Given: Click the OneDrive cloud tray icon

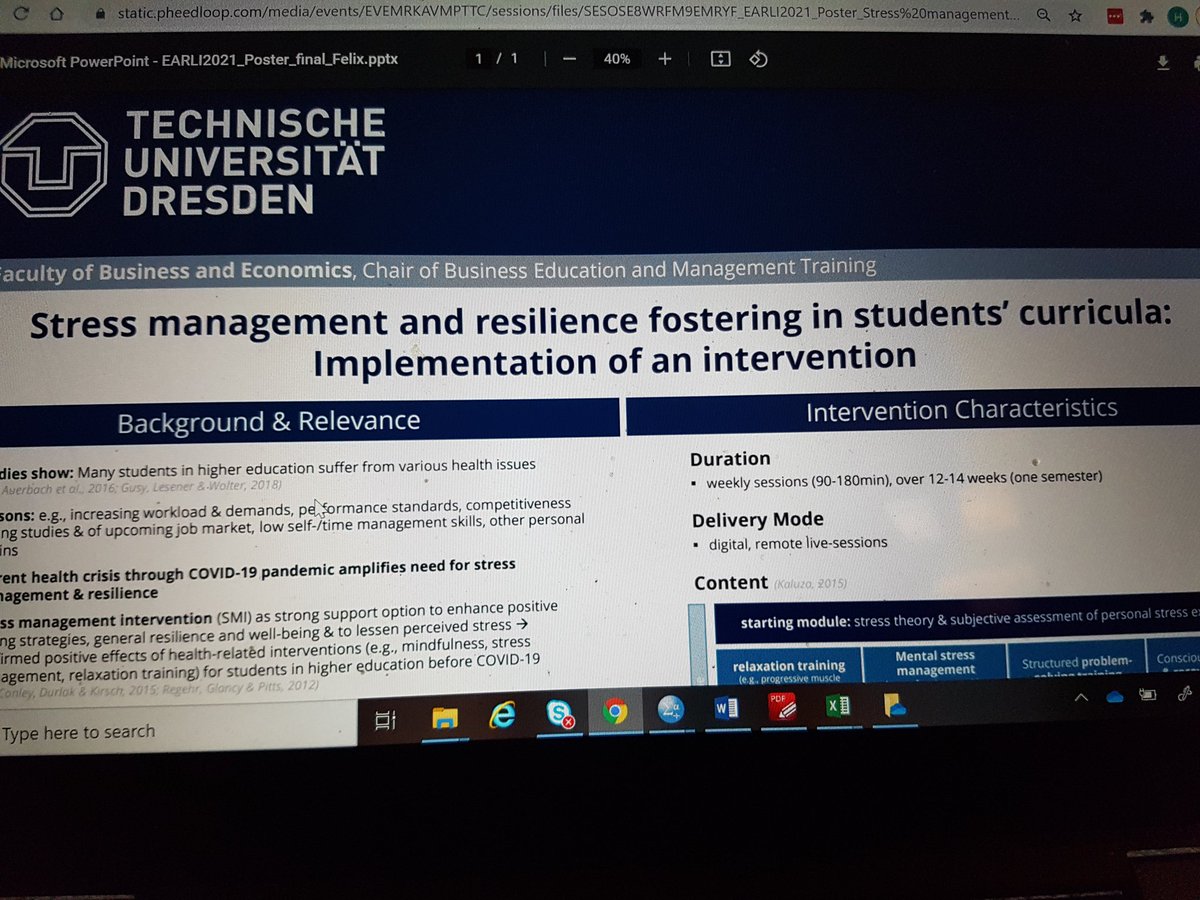Looking at the screenshot, I should pos(1116,697).
